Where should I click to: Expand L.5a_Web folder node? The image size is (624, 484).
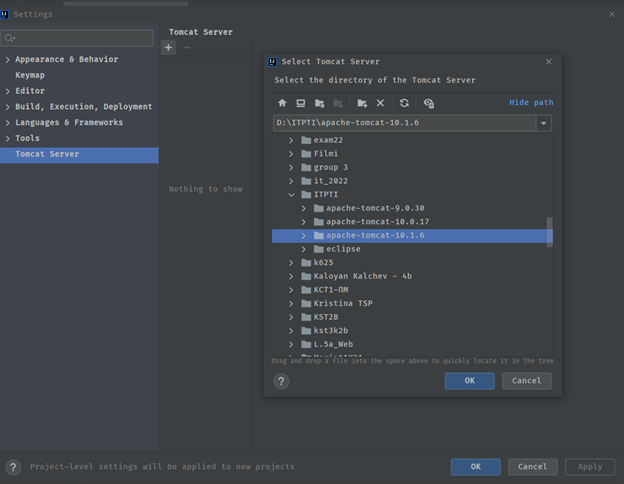(x=291, y=344)
